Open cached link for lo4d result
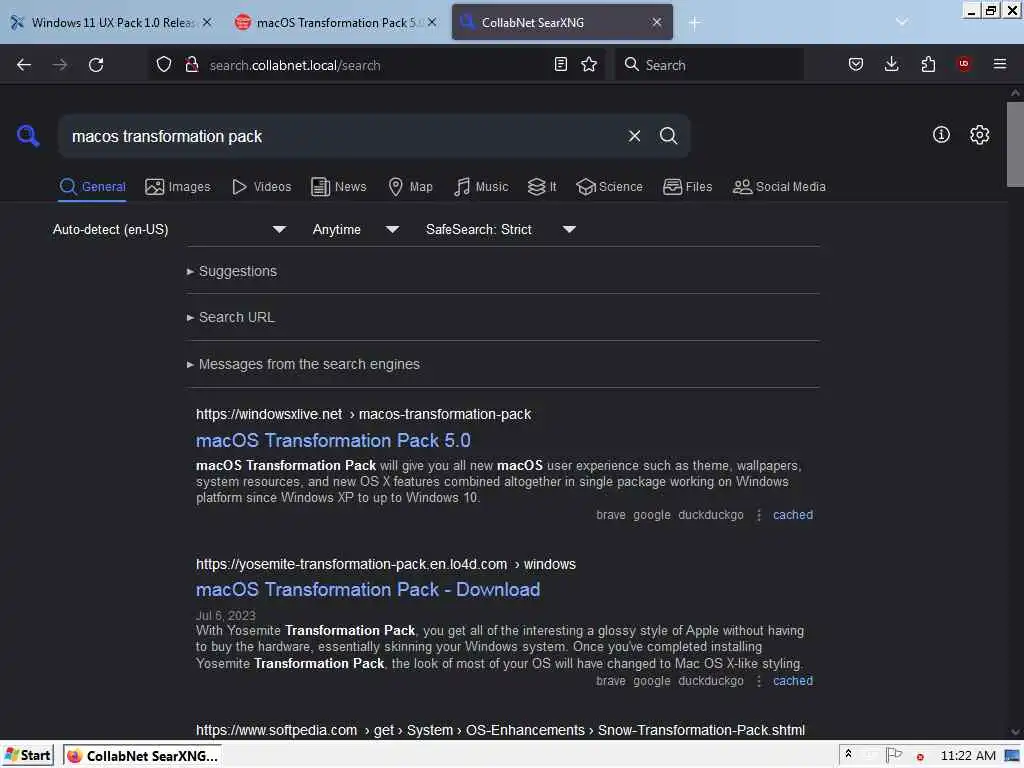Screen dimensions: 1024x768 tap(793, 680)
